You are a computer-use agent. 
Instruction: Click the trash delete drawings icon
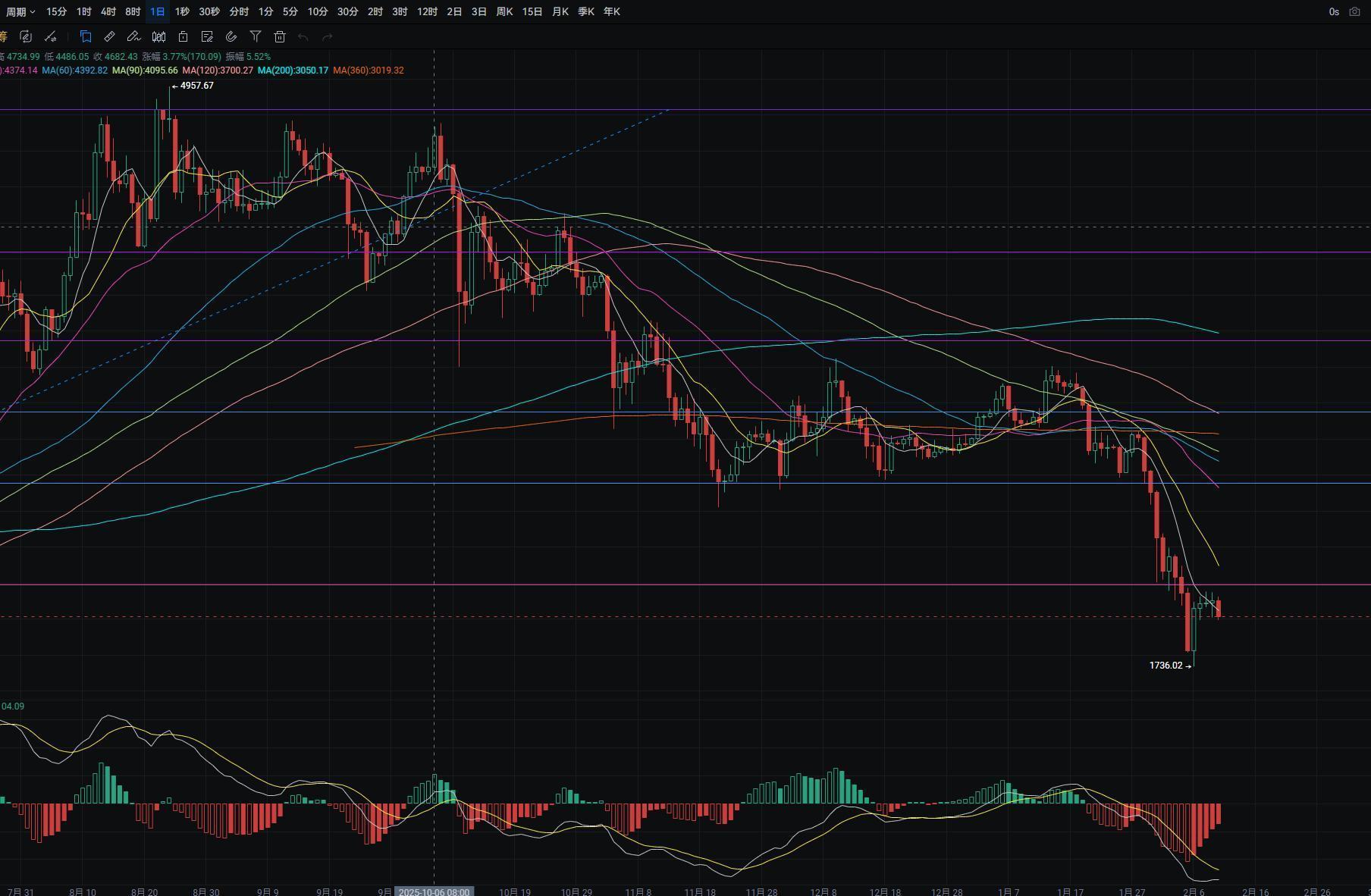tap(280, 36)
